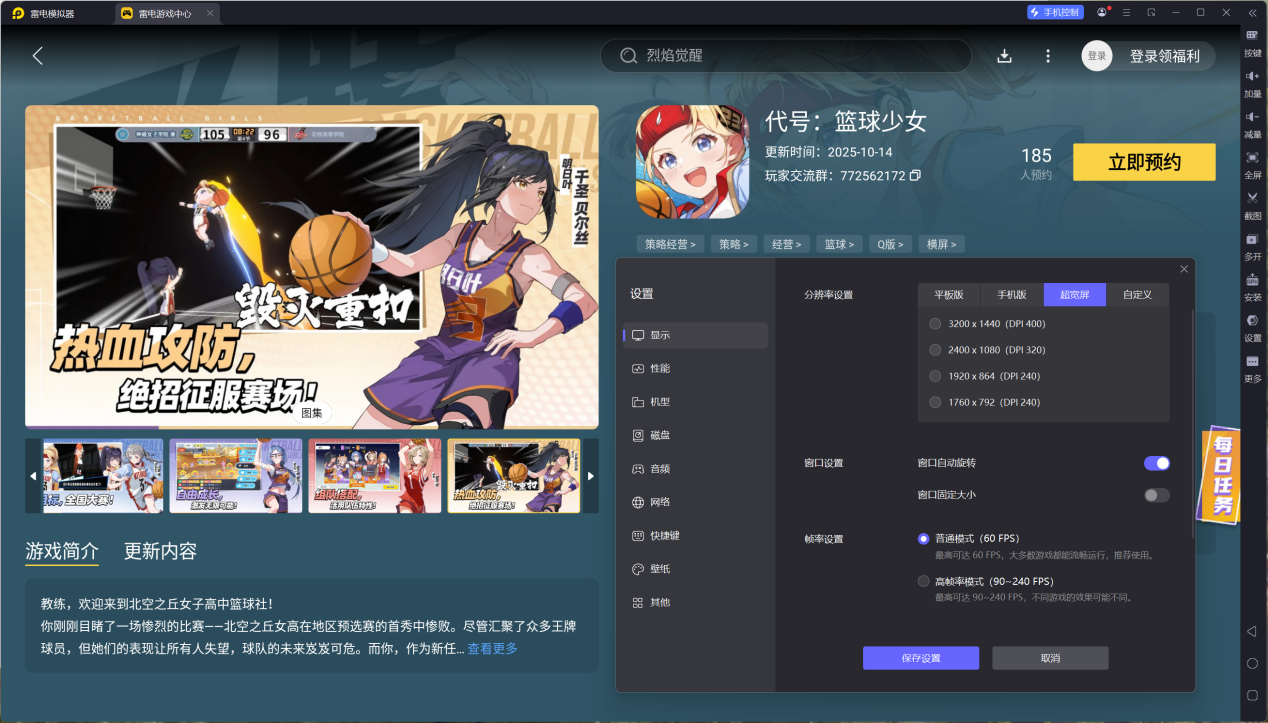The width and height of the screenshot is (1268, 723).
Task: Click the 保存设置 button
Action: tap(920, 658)
